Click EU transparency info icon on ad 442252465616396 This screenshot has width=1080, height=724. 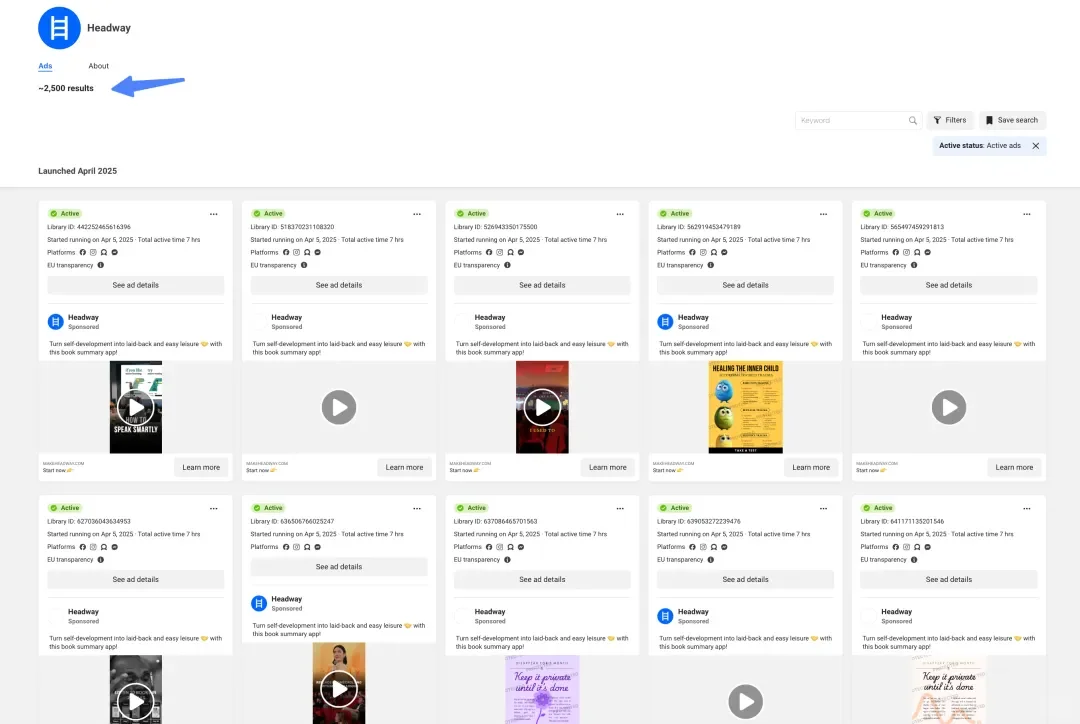[x=101, y=265]
